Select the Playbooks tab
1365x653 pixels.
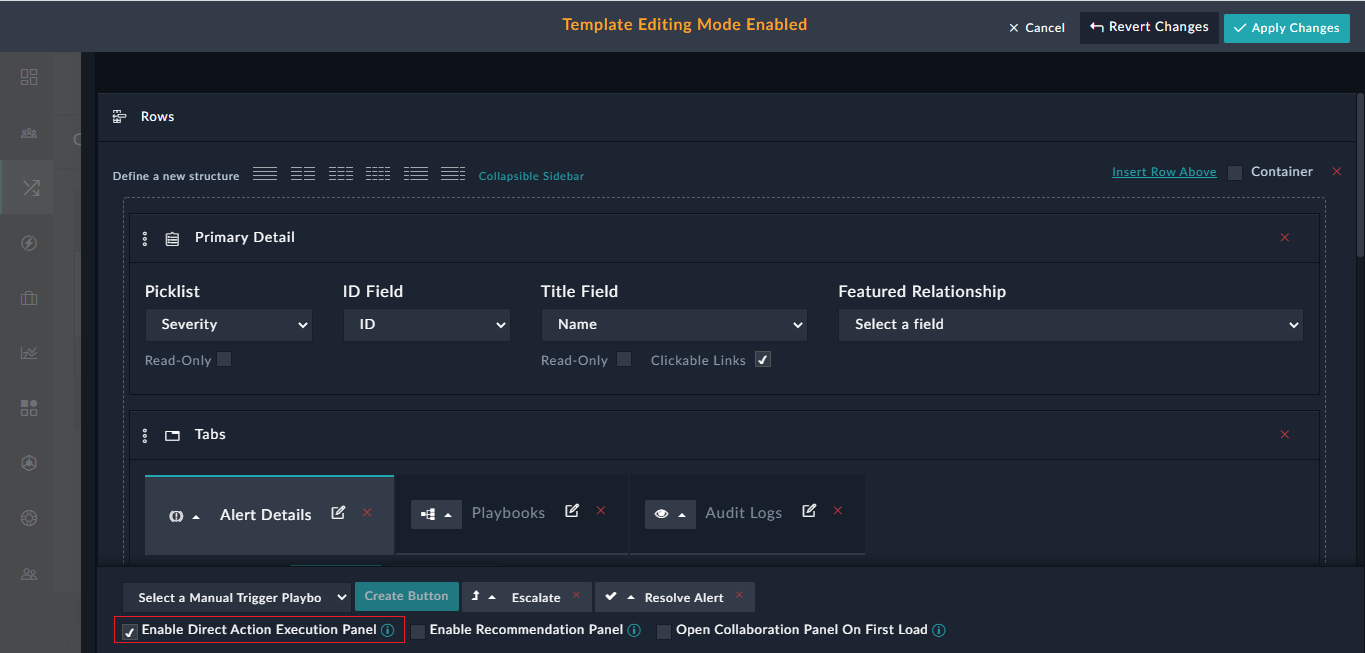[x=508, y=512]
